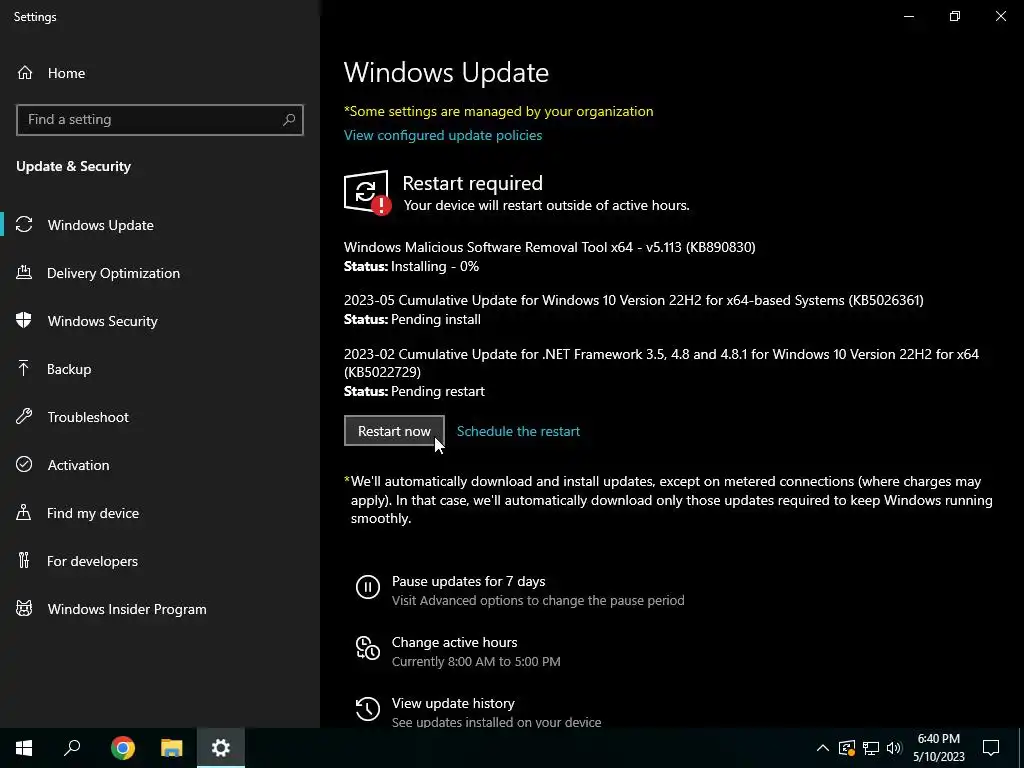The image size is (1024, 768).
Task: Click the Restart required status icon
Action: tap(367, 193)
